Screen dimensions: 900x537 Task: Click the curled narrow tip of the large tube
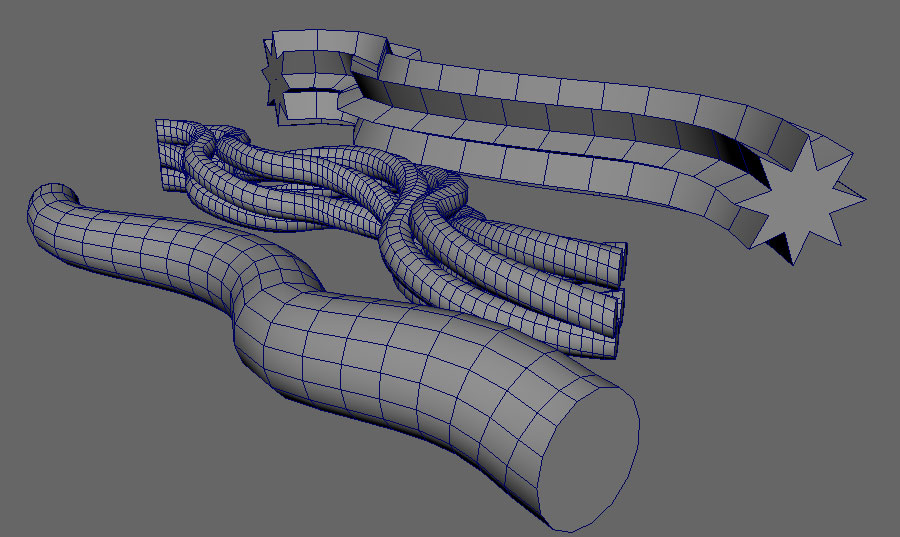50,197
